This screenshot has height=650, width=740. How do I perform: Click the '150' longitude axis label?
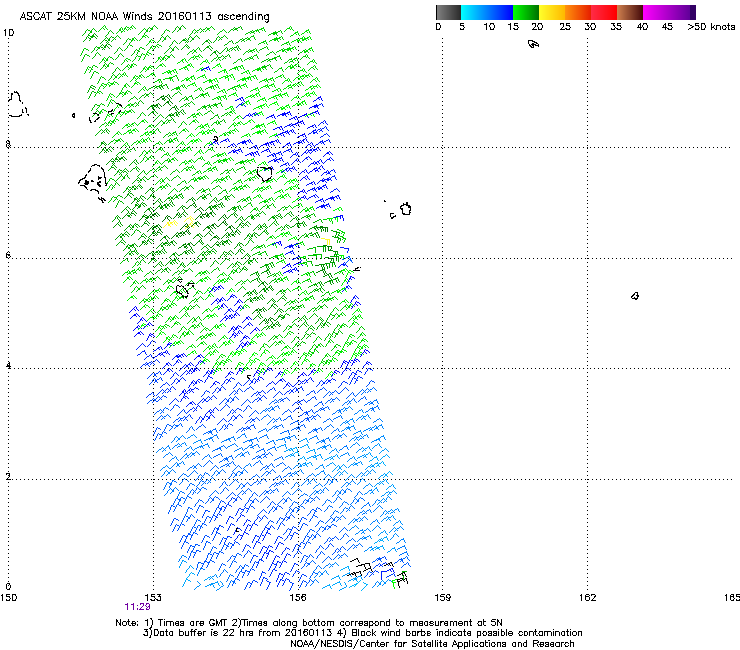click(8, 598)
